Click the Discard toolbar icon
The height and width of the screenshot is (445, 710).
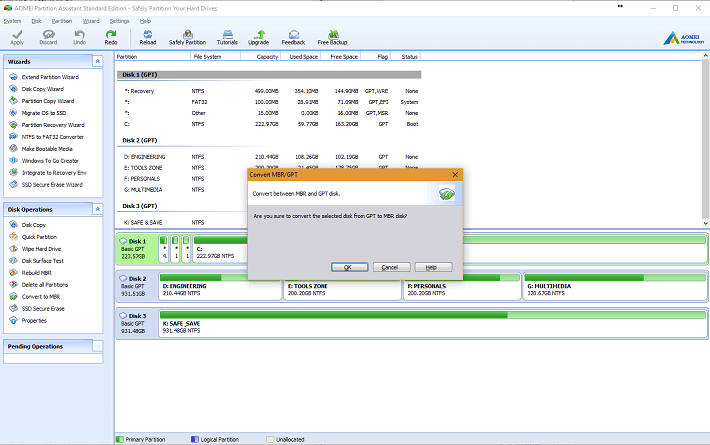click(48, 37)
